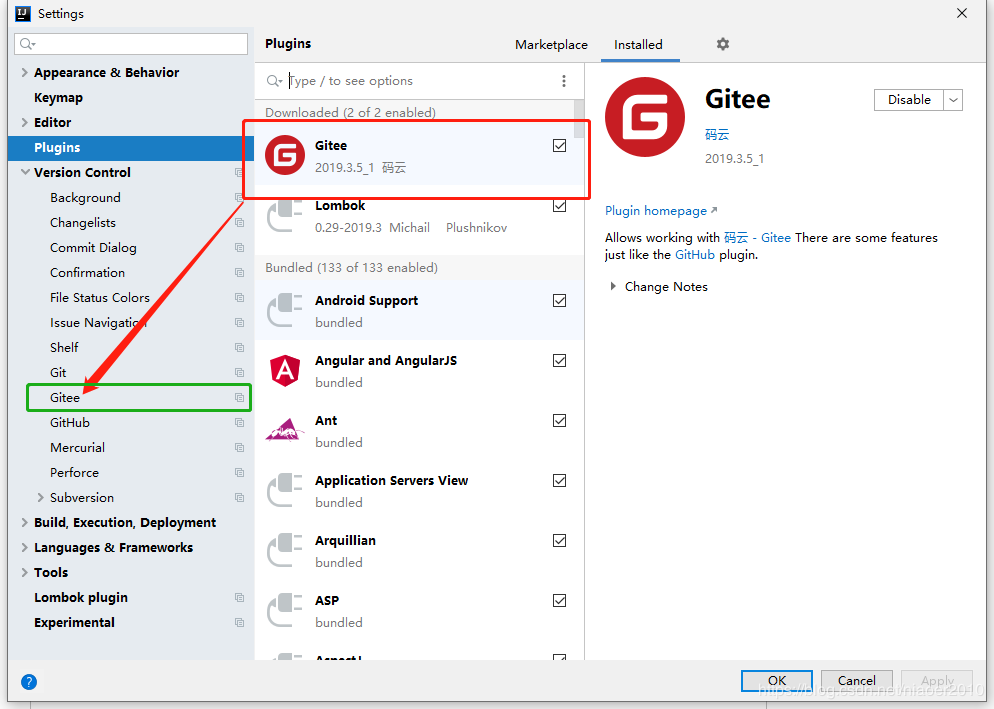
Task: Uncheck the Application Servers View plugin
Action: click(559, 481)
